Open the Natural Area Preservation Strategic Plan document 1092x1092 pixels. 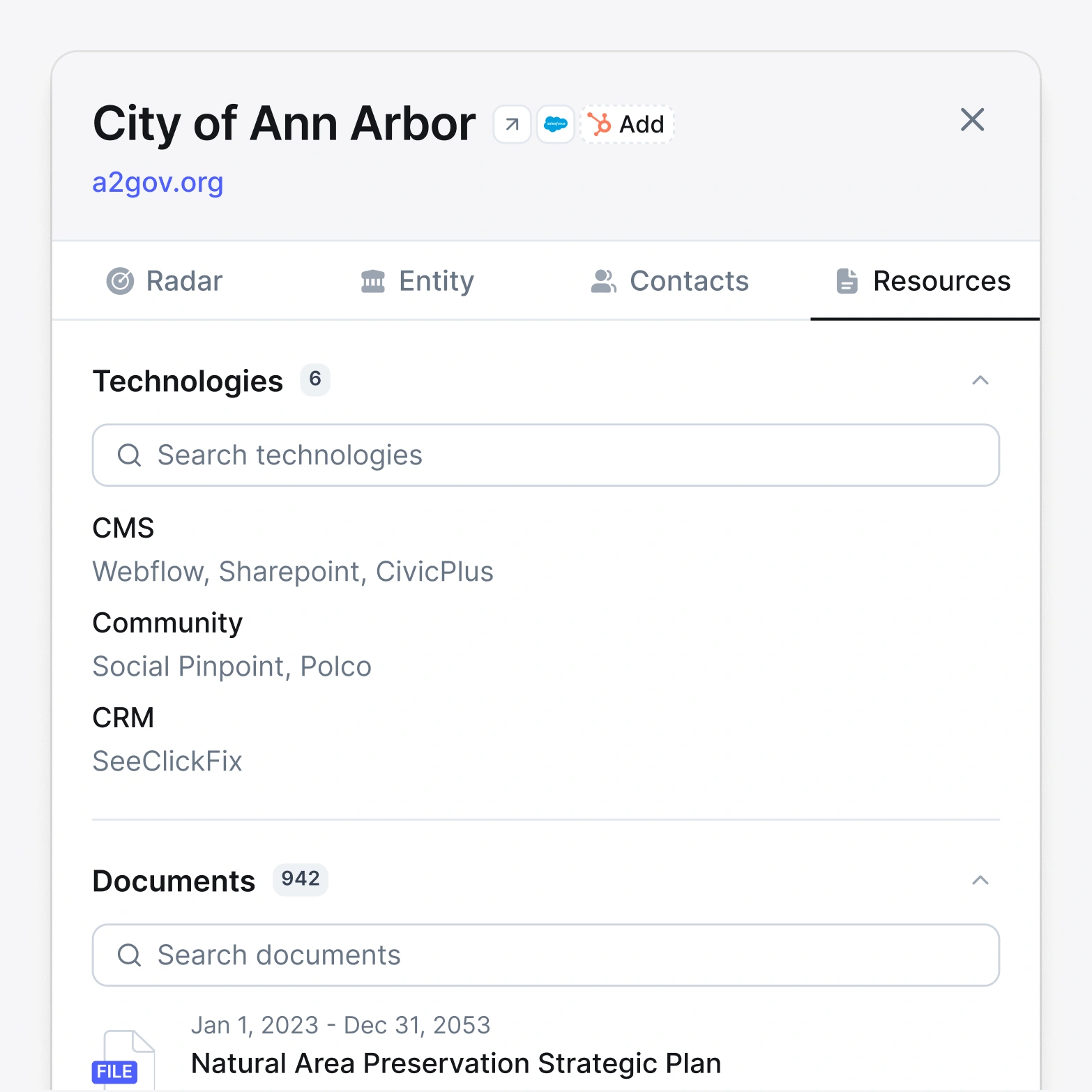pos(456,1063)
